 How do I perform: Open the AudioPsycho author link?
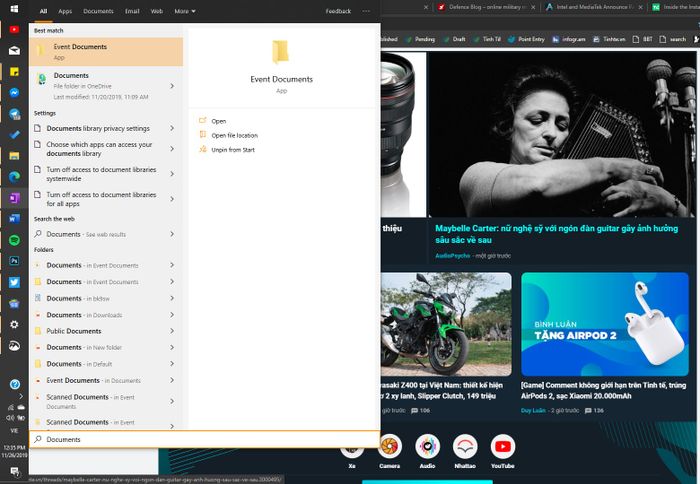[x=453, y=256]
